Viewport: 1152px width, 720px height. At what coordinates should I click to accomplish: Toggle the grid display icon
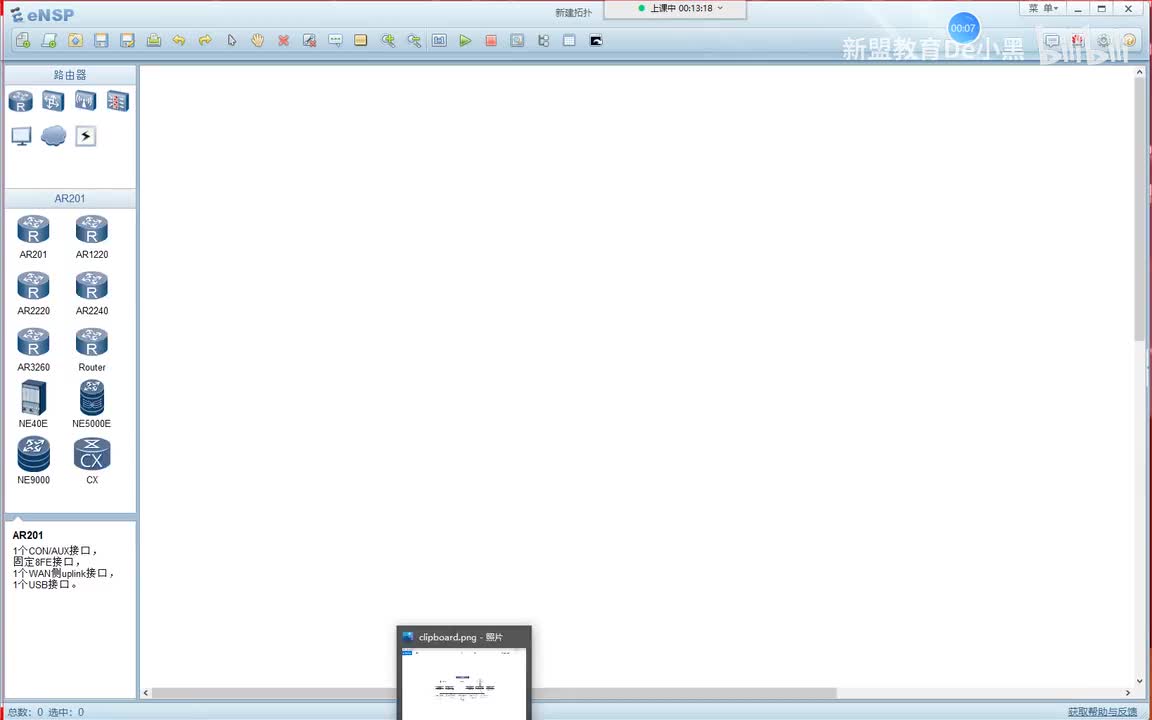[x=569, y=40]
